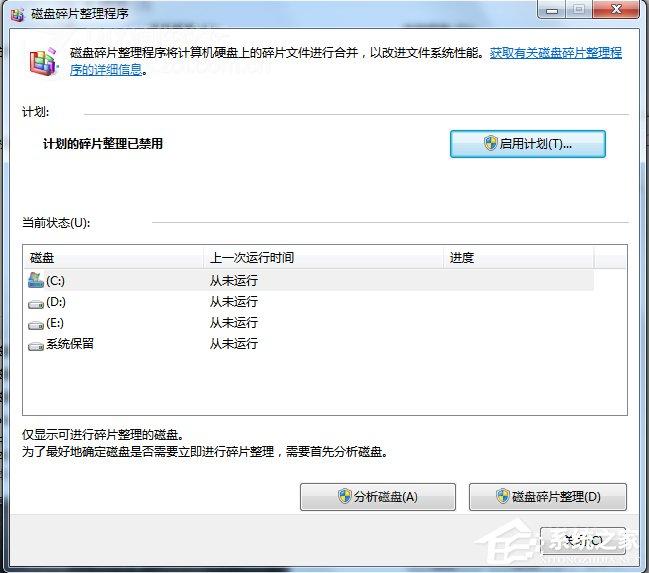Minimize the Disk Defragmenter window
This screenshot has height=573, width=649.
pos(551,10)
